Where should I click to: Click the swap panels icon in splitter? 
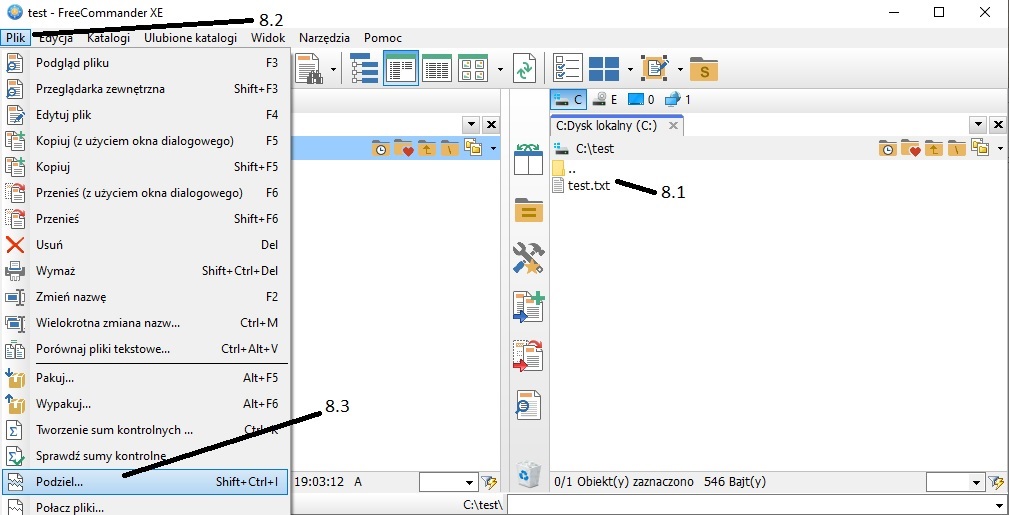coord(528,160)
